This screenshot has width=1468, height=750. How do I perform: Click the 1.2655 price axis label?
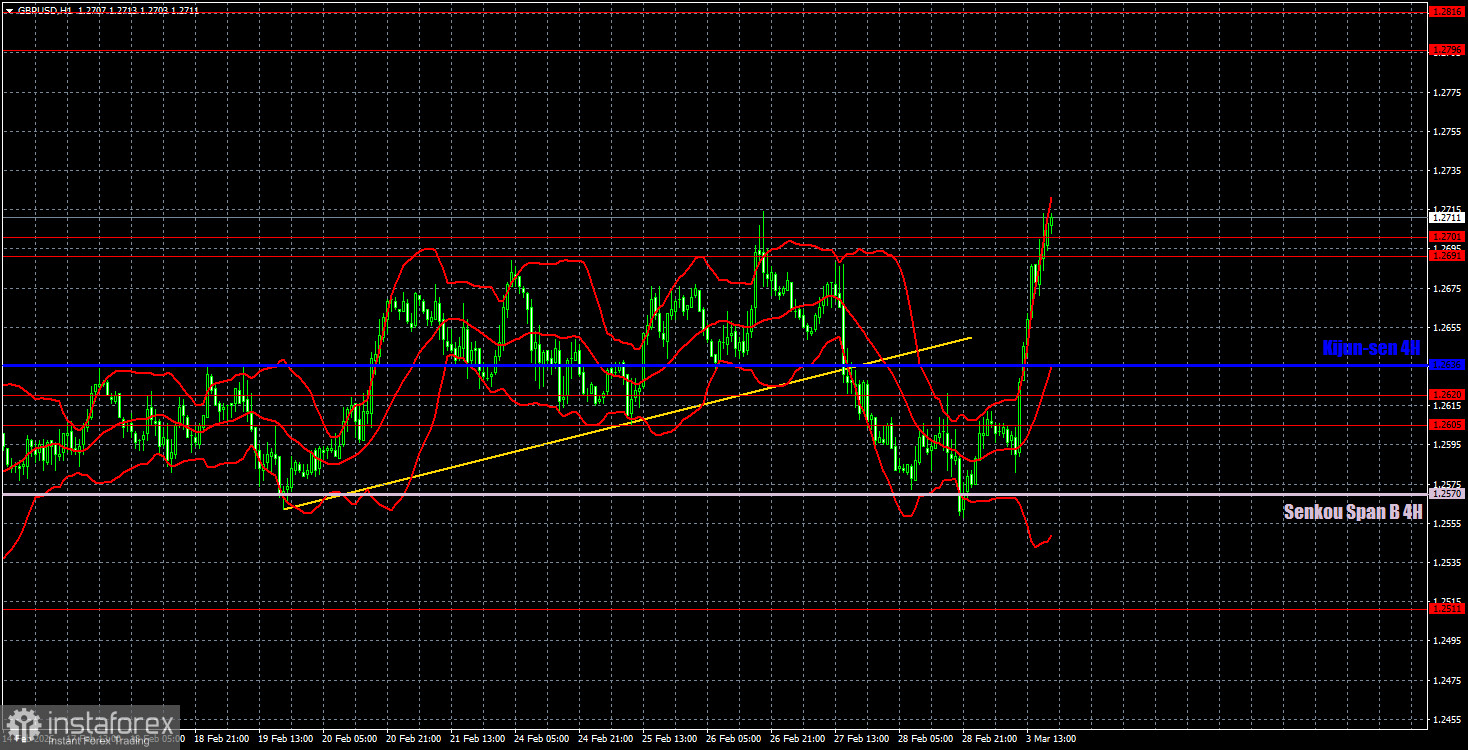click(1447, 327)
